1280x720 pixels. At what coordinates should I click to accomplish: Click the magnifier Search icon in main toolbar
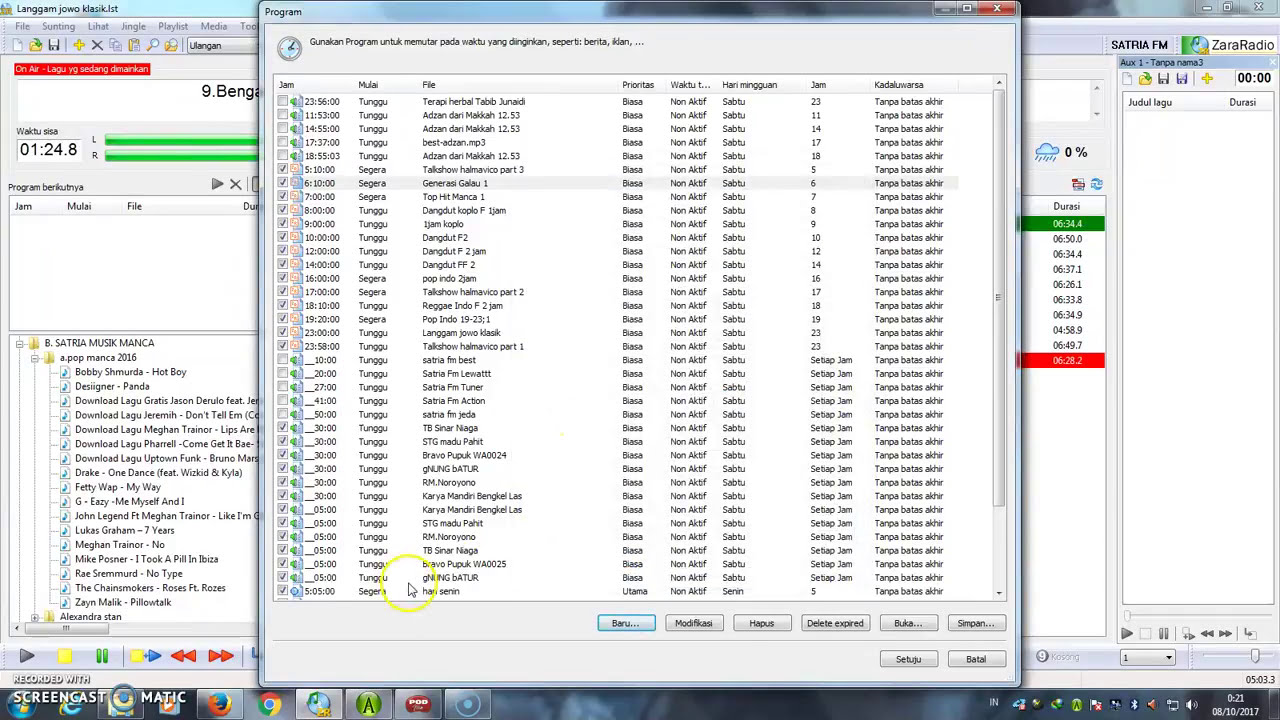point(152,45)
